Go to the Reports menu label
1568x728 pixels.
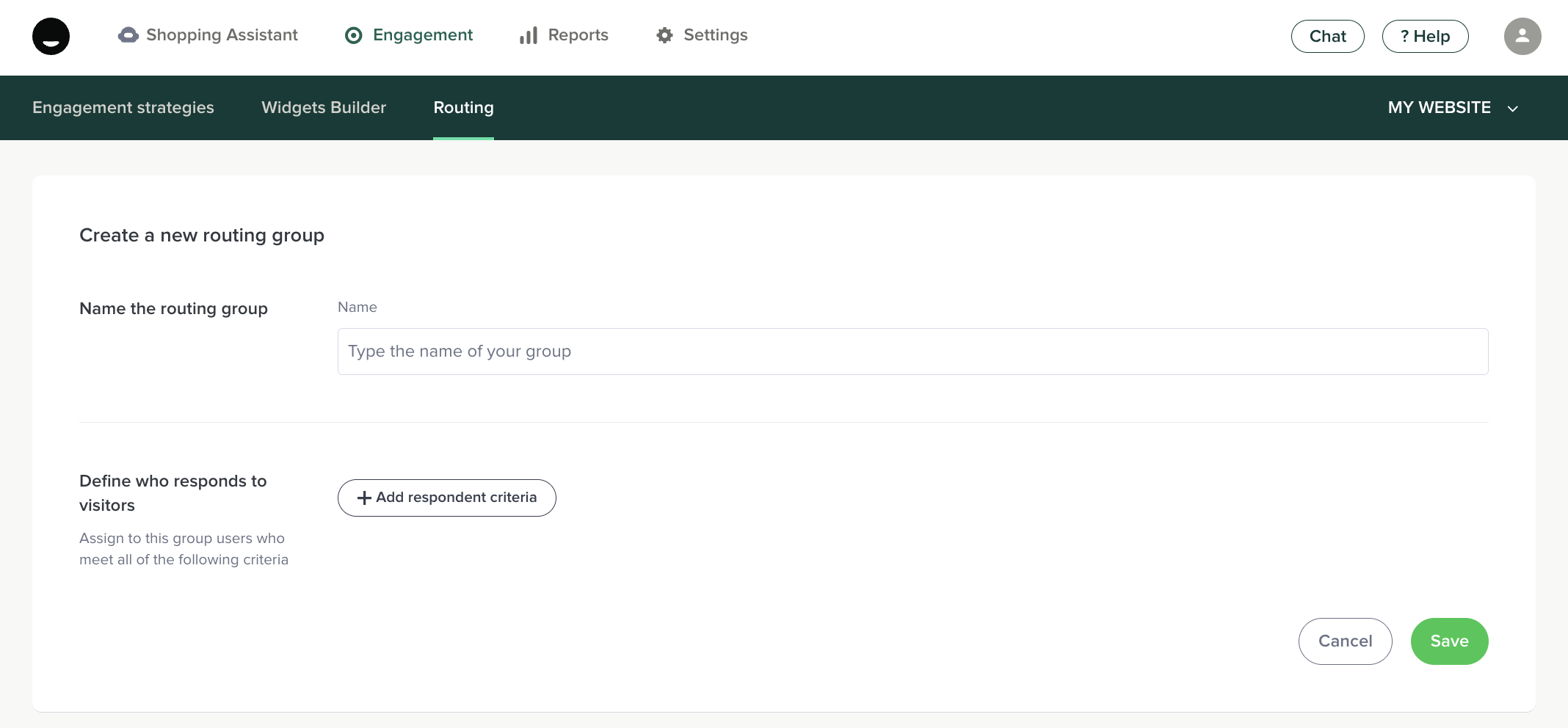click(x=578, y=35)
